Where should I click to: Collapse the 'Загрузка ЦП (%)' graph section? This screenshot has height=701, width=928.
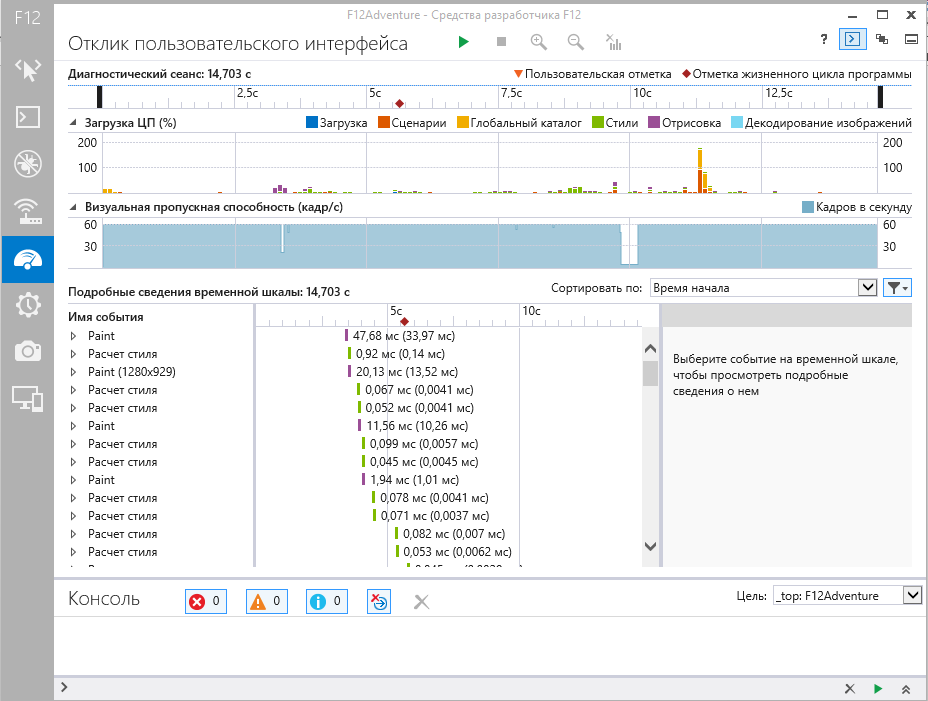coord(73,123)
